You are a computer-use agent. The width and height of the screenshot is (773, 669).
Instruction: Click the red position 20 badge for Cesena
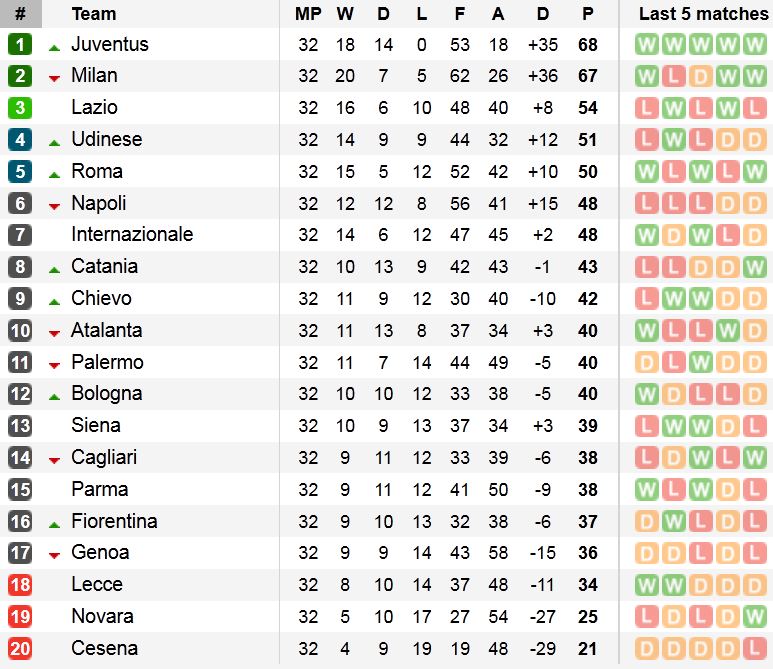point(20,648)
